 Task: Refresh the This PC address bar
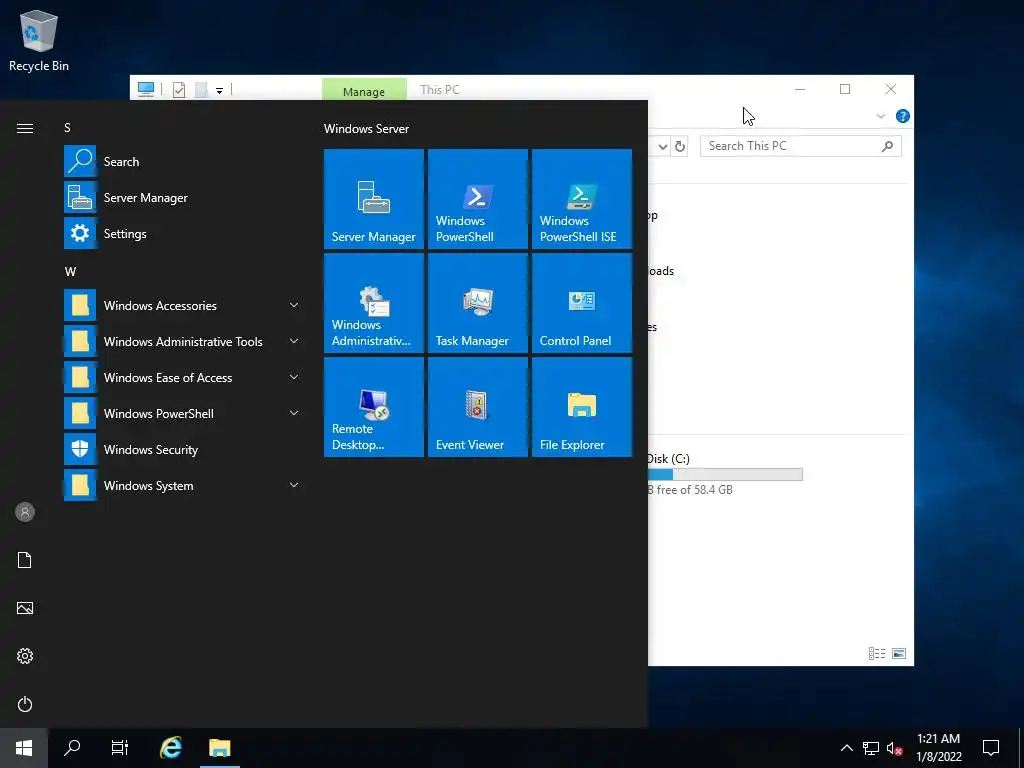680,146
